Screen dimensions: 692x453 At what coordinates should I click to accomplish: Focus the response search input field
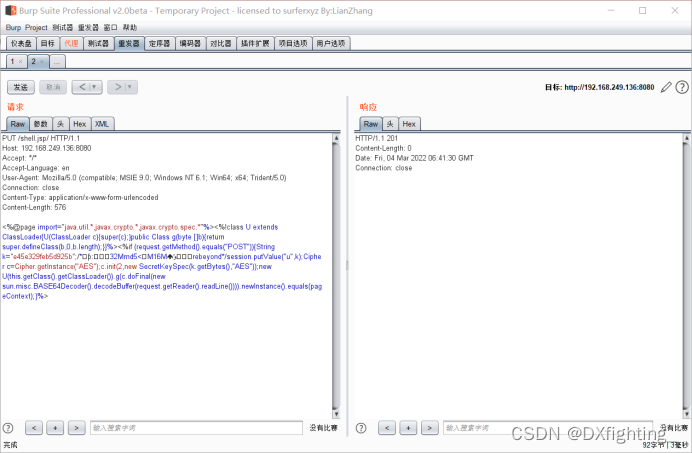pyautogui.click(x=548, y=428)
